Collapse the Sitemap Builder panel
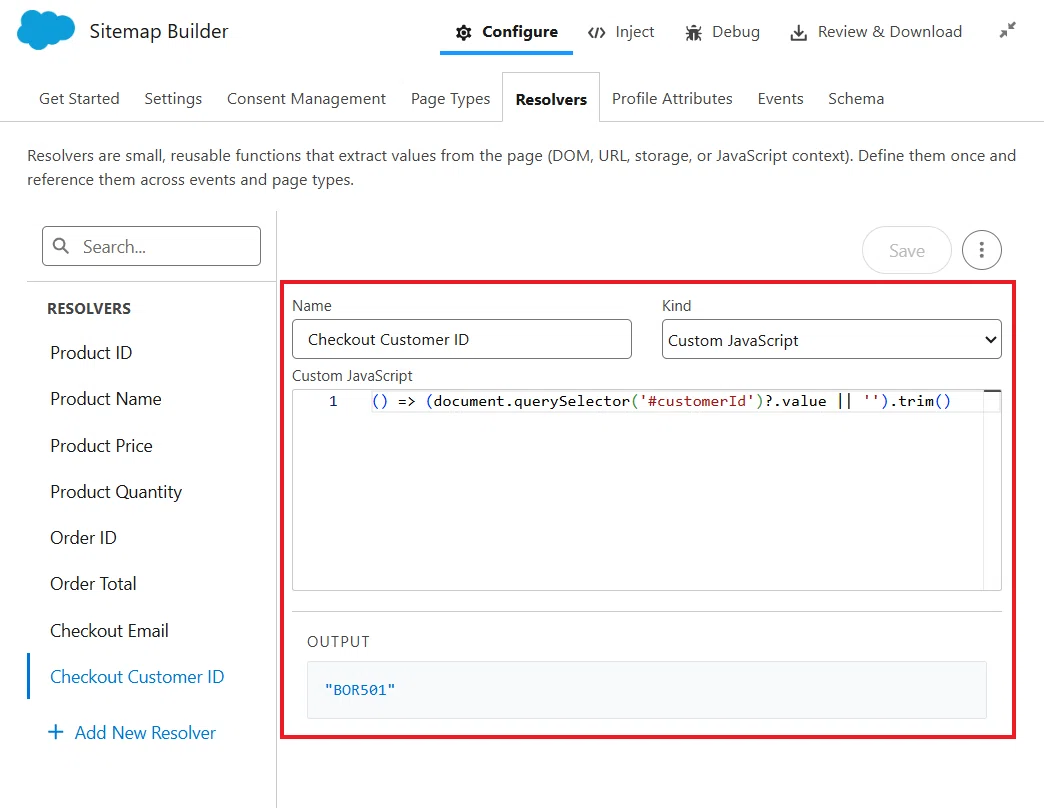The height and width of the screenshot is (808, 1044). (x=1007, y=30)
